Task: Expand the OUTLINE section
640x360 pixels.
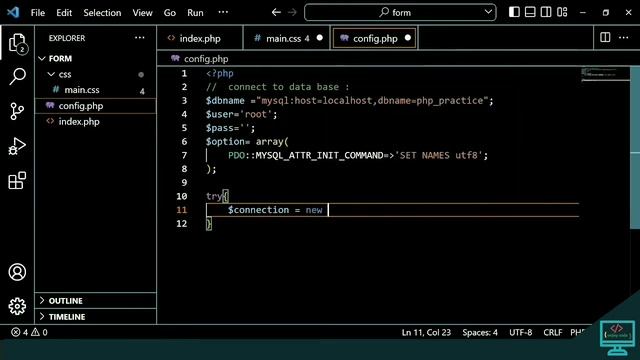Action: (x=96, y=301)
